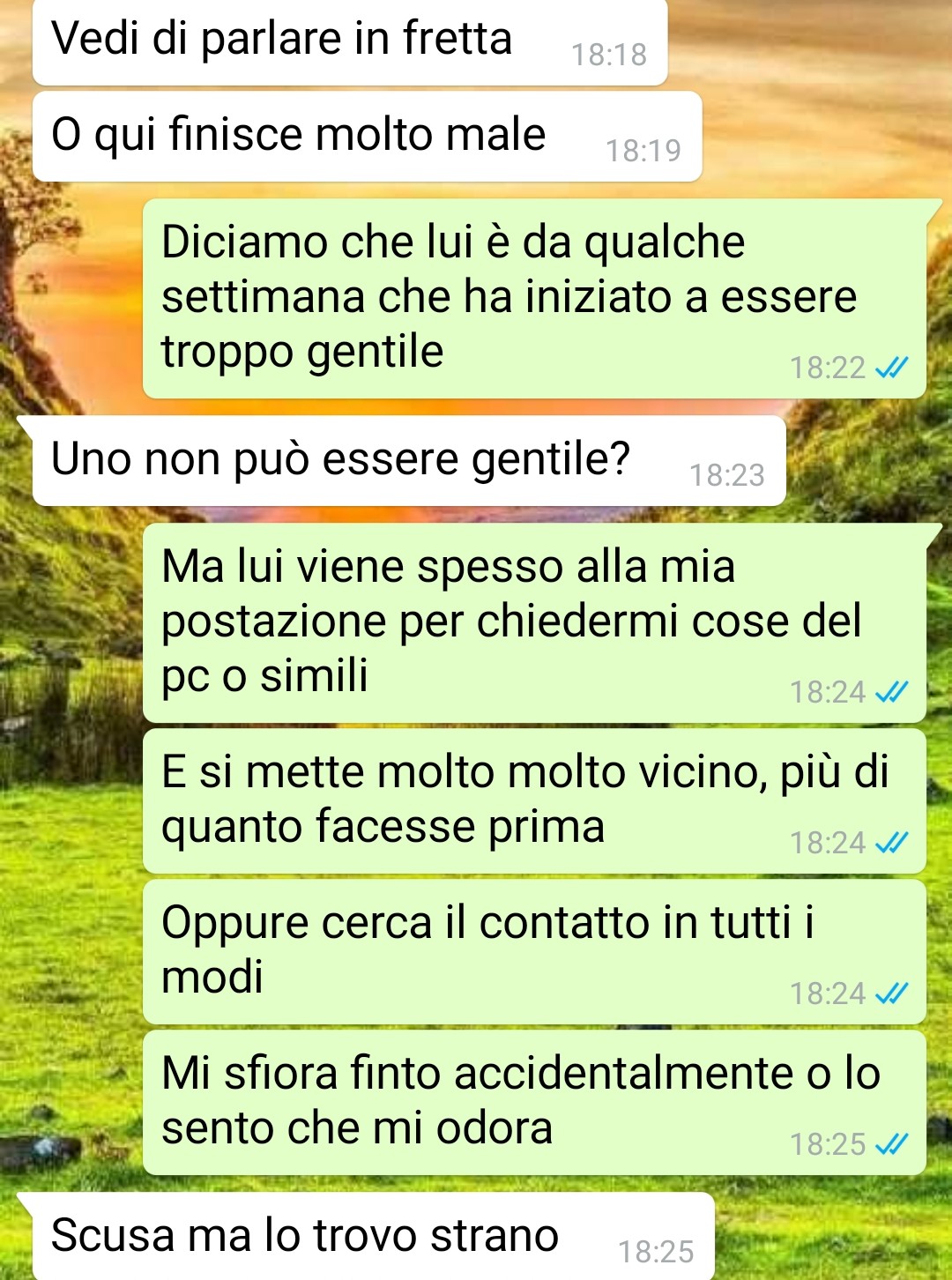Tap the 'Diciamo che lui è da qualche settimana' message
Image resolution: width=952 pixels, height=1280 pixels.
(534, 298)
